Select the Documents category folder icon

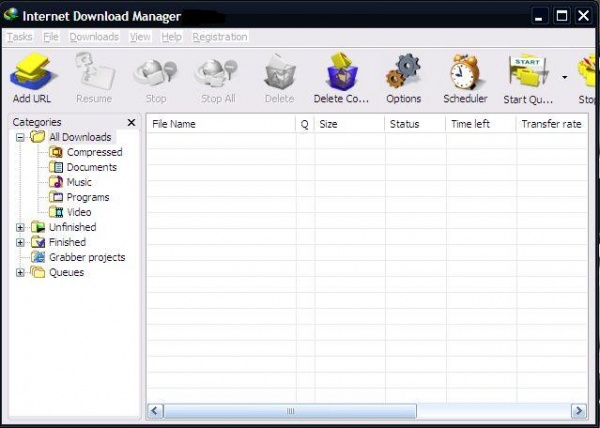tap(56, 167)
